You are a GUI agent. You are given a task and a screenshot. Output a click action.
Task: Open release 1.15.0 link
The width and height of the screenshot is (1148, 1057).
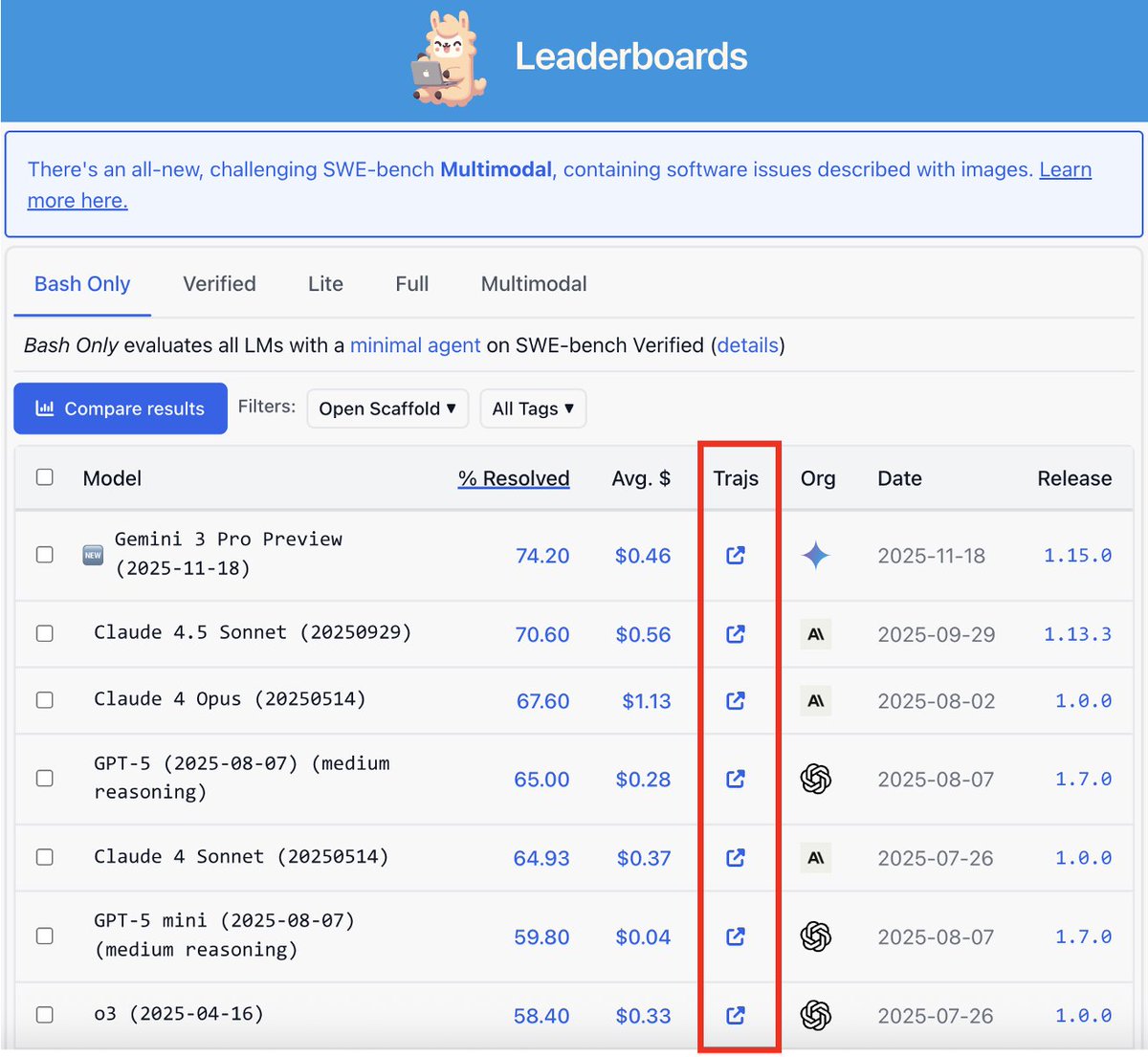1077,555
